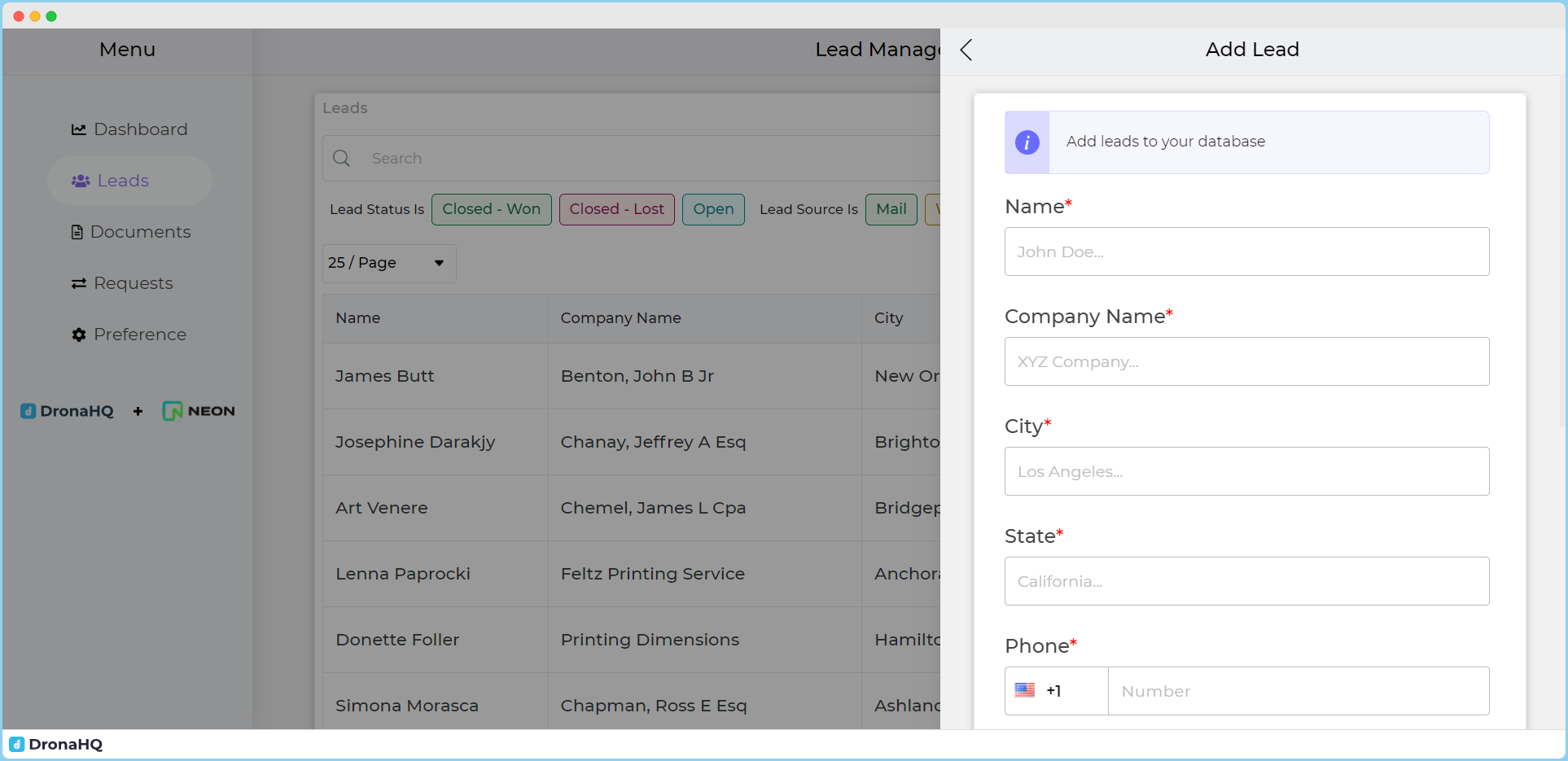Click the info icon in the banner
Screen dimensions: 1568x761
1027,142
